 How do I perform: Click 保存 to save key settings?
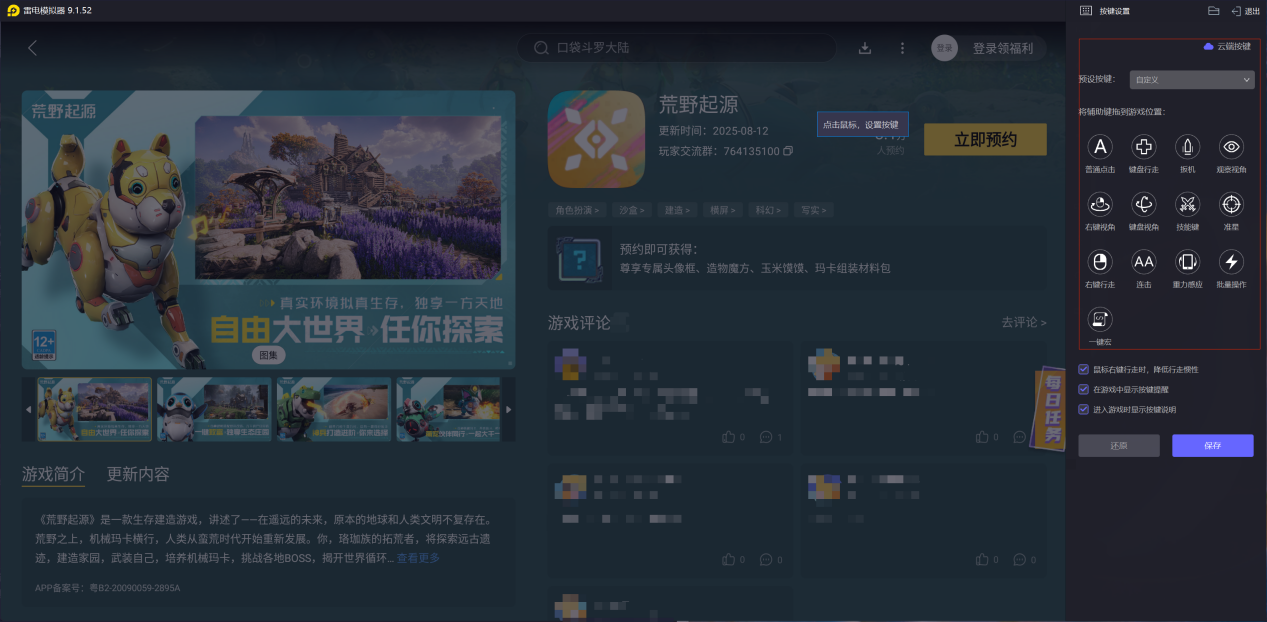point(1211,445)
